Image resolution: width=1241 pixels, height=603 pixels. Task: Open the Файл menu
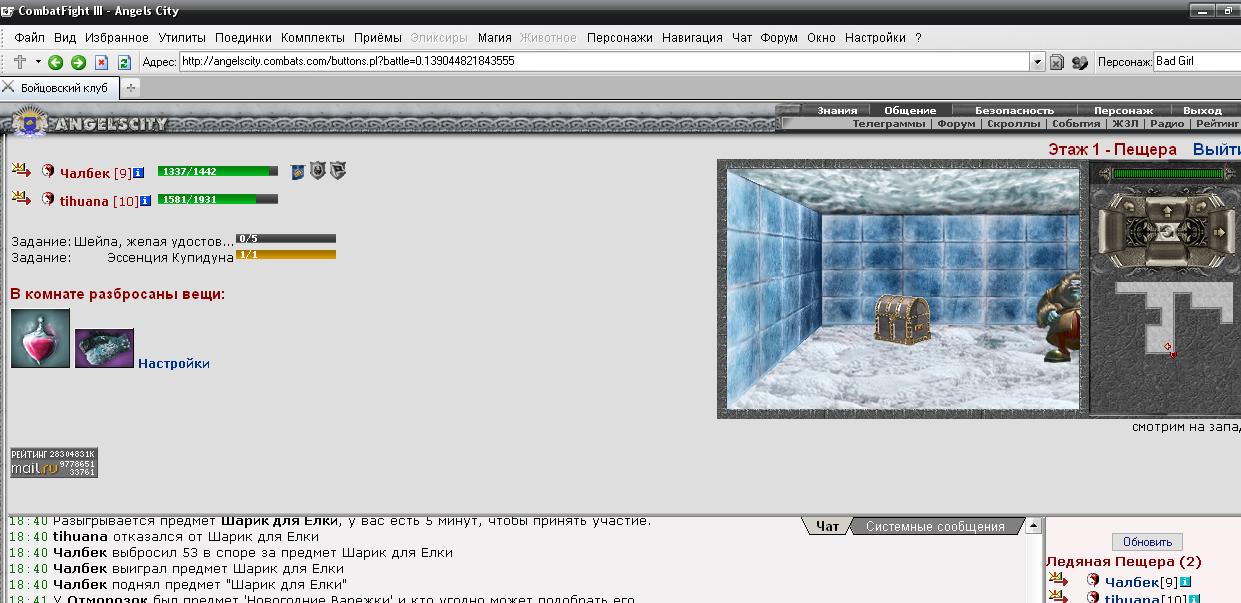click(x=30, y=38)
